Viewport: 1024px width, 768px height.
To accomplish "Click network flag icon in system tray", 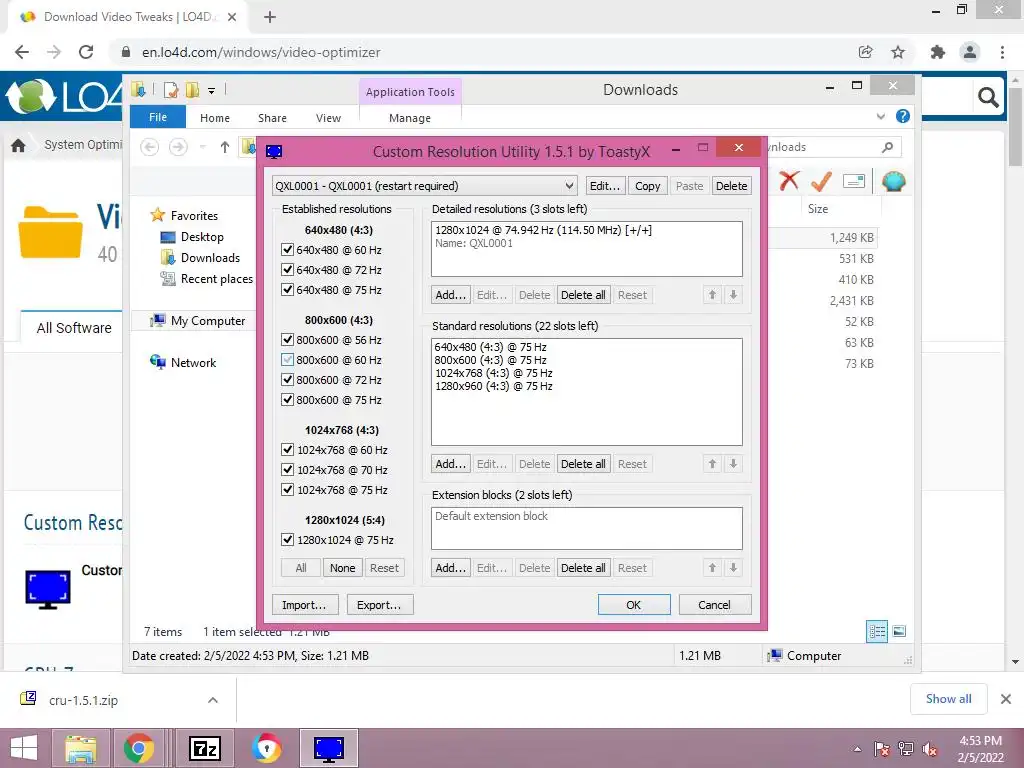I will 881,749.
